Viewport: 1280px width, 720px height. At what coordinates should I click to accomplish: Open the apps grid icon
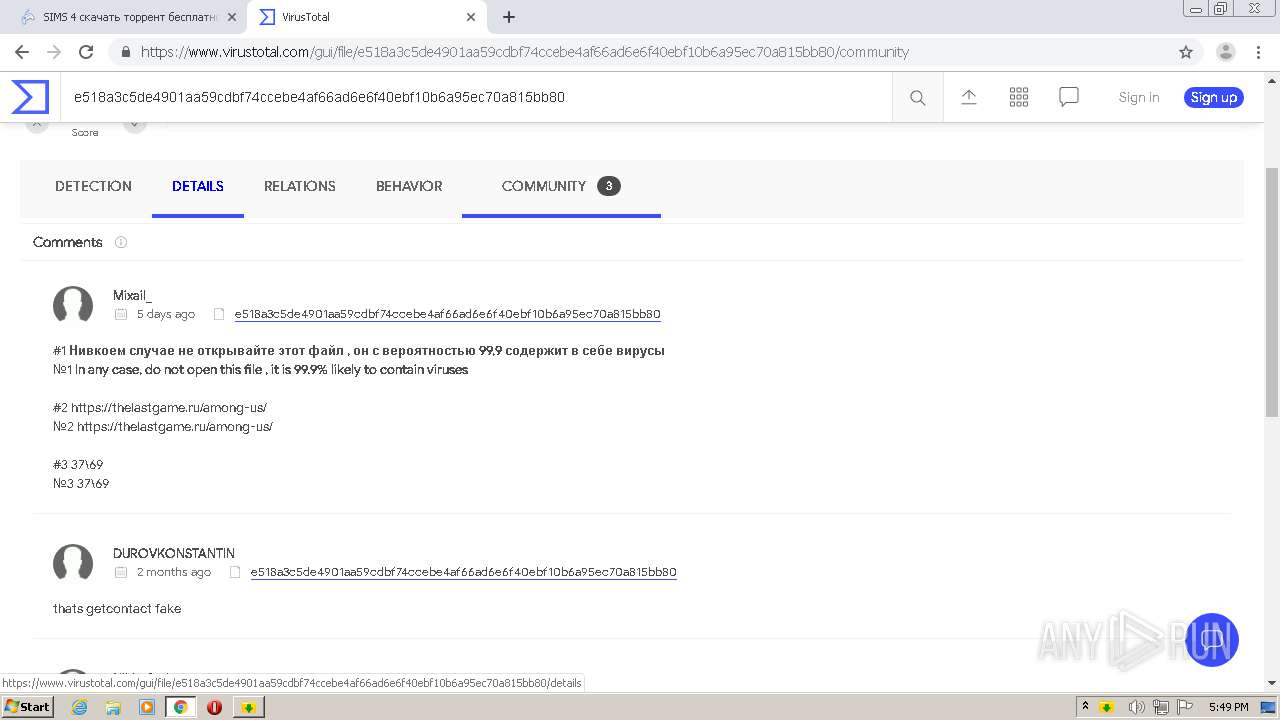tap(1019, 97)
